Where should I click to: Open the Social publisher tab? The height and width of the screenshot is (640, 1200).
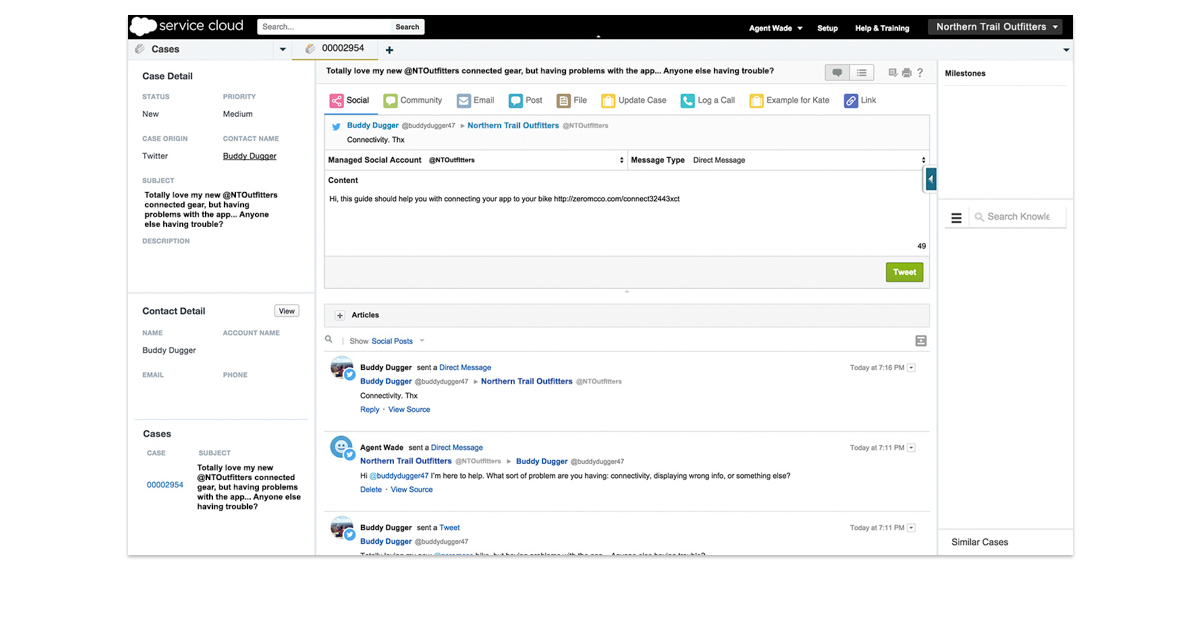click(x=350, y=100)
